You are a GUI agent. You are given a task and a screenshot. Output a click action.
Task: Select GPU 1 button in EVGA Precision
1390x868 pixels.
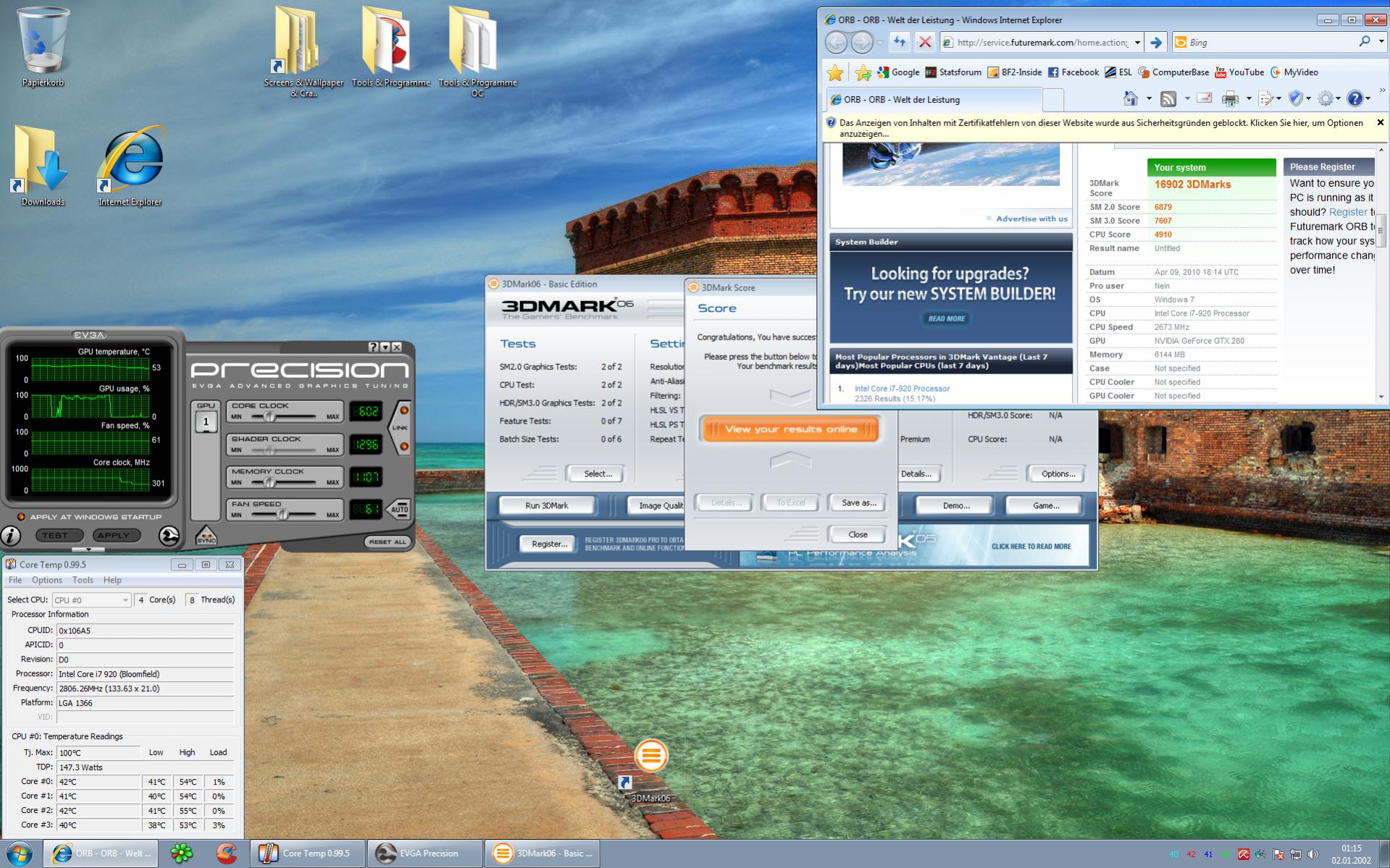click(206, 421)
